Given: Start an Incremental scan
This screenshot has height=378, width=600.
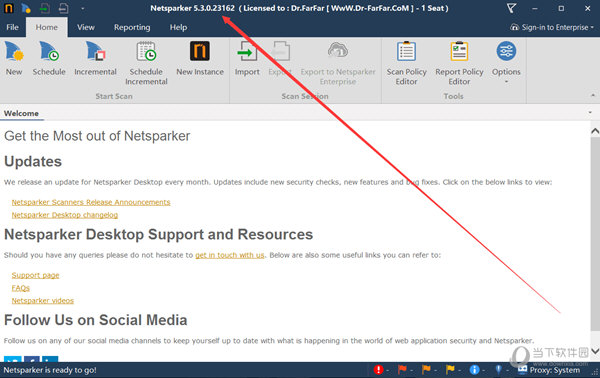Looking at the screenshot, I should click(95, 58).
